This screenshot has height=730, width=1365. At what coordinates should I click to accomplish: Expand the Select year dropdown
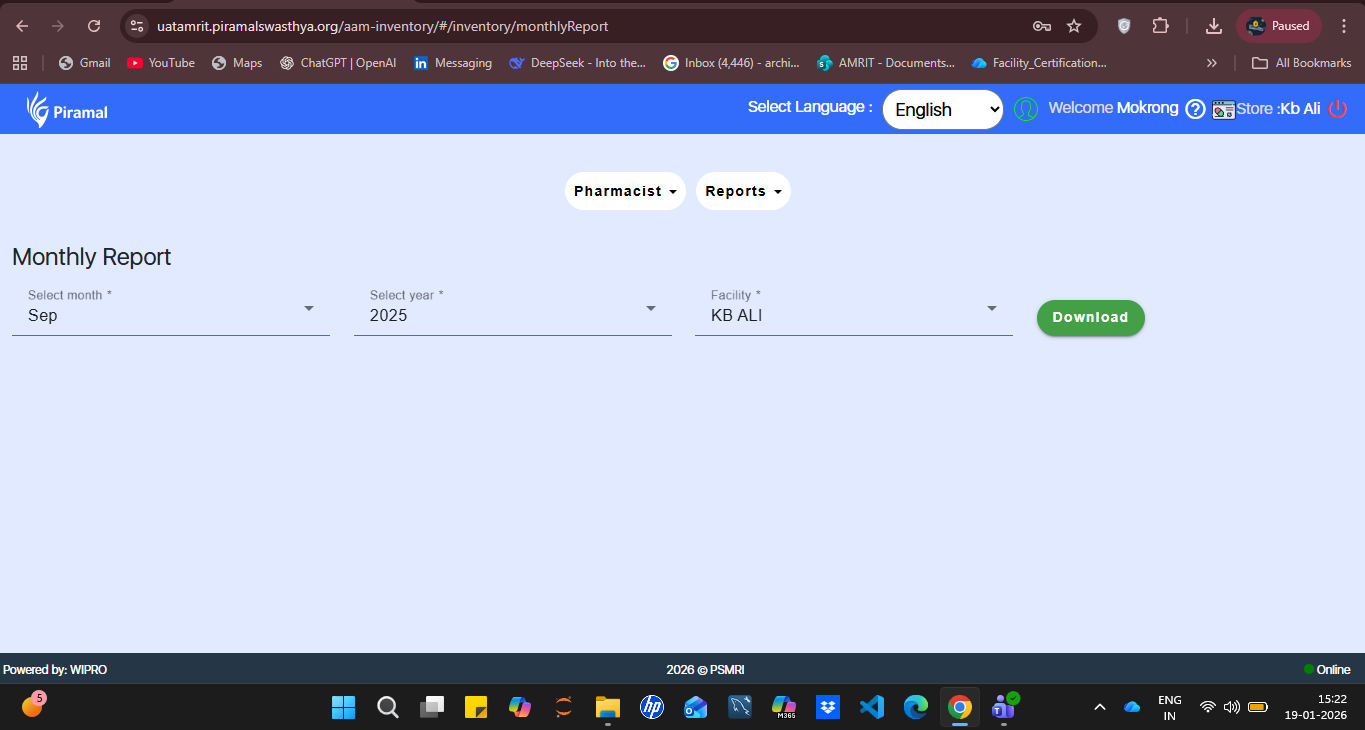[x=512, y=309]
